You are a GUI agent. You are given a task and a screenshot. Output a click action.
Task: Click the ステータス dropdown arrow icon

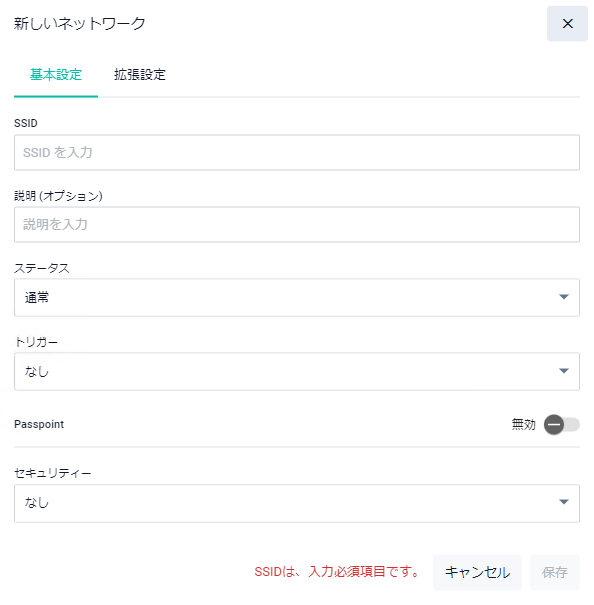tap(564, 297)
